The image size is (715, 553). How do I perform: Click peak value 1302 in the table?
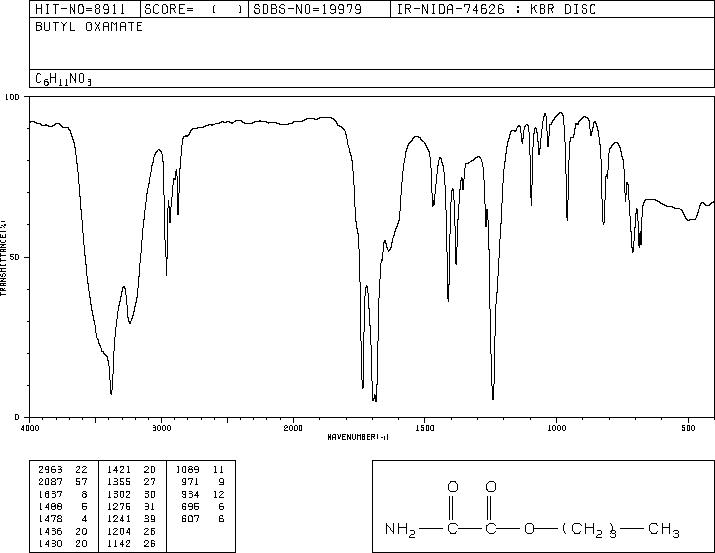pyautogui.click(x=119, y=494)
